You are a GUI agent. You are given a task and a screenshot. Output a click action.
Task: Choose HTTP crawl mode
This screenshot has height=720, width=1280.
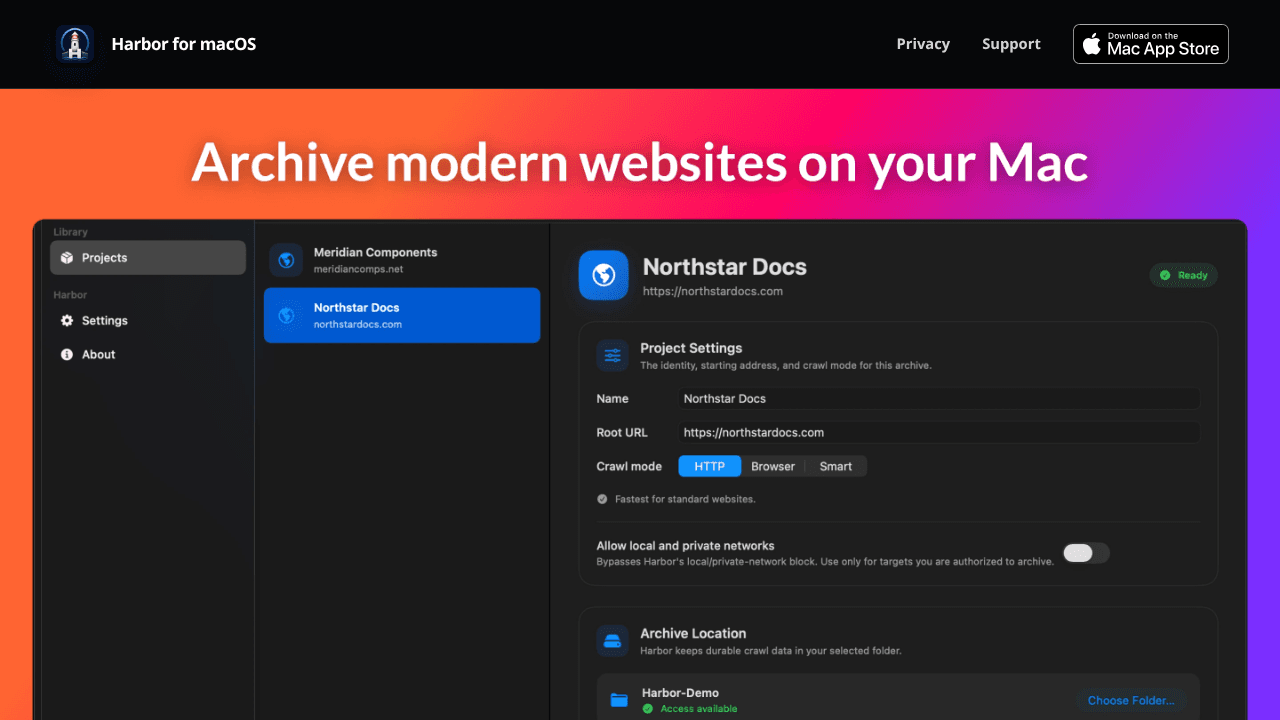(x=710, y=466)
